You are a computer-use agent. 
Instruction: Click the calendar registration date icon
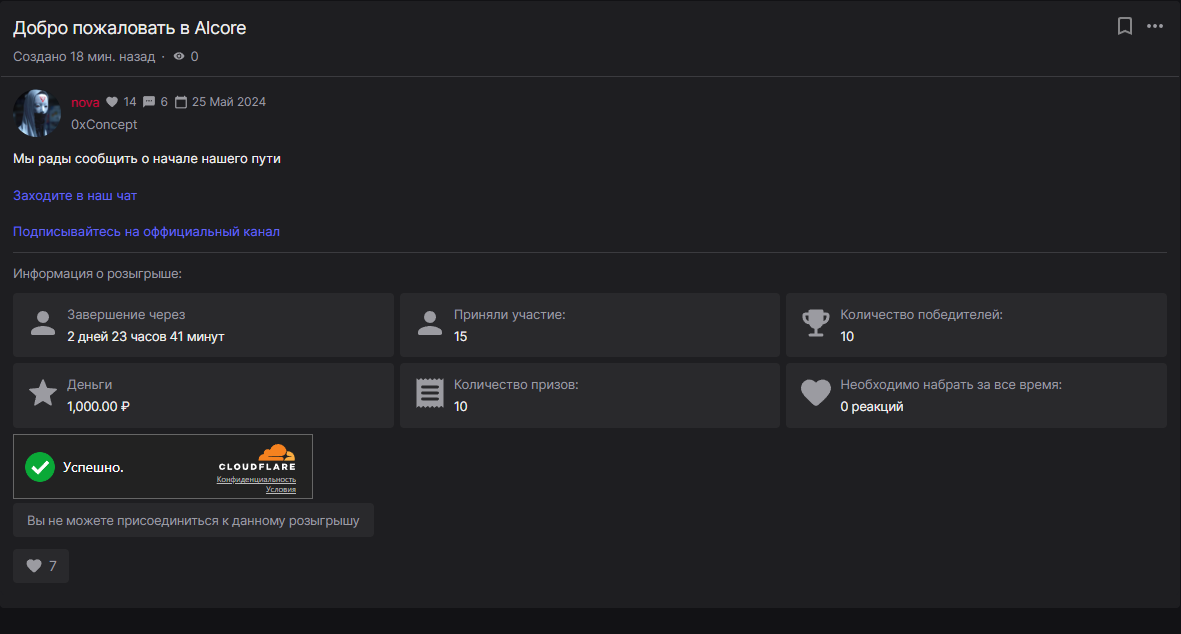[x=181, y=102]
